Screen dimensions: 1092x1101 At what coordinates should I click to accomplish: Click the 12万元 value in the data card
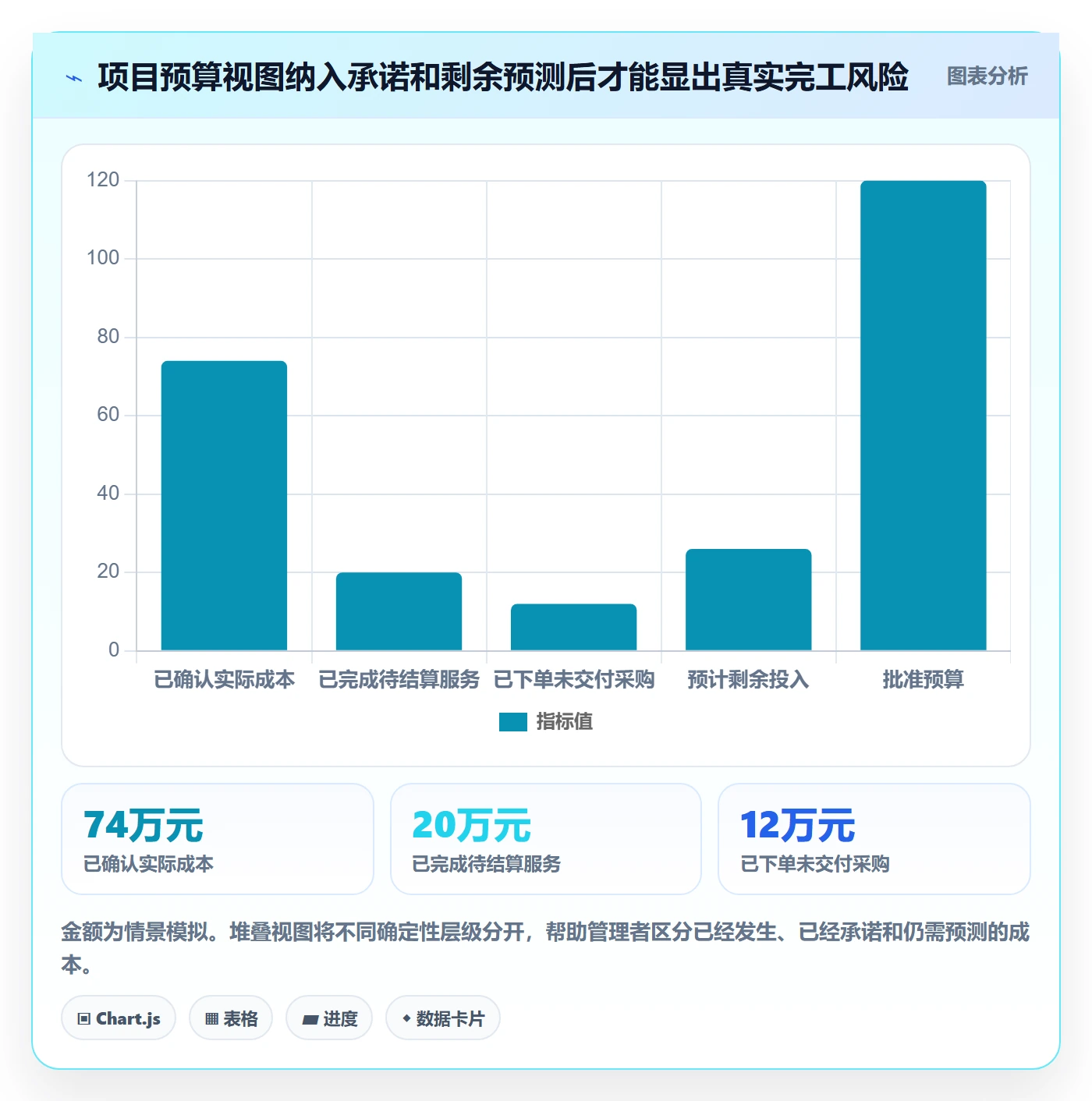coord(798,826)
